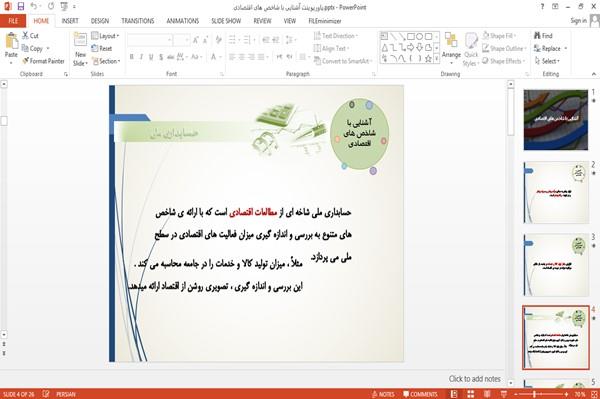
Task: Switch to the VIEW tab
Action: (x=290, y=21)
